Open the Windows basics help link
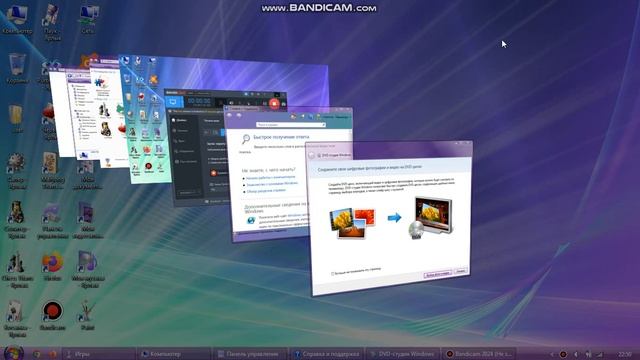Viewport: 640px width, 360px height. pyautogui.click(x=272, y=184)
